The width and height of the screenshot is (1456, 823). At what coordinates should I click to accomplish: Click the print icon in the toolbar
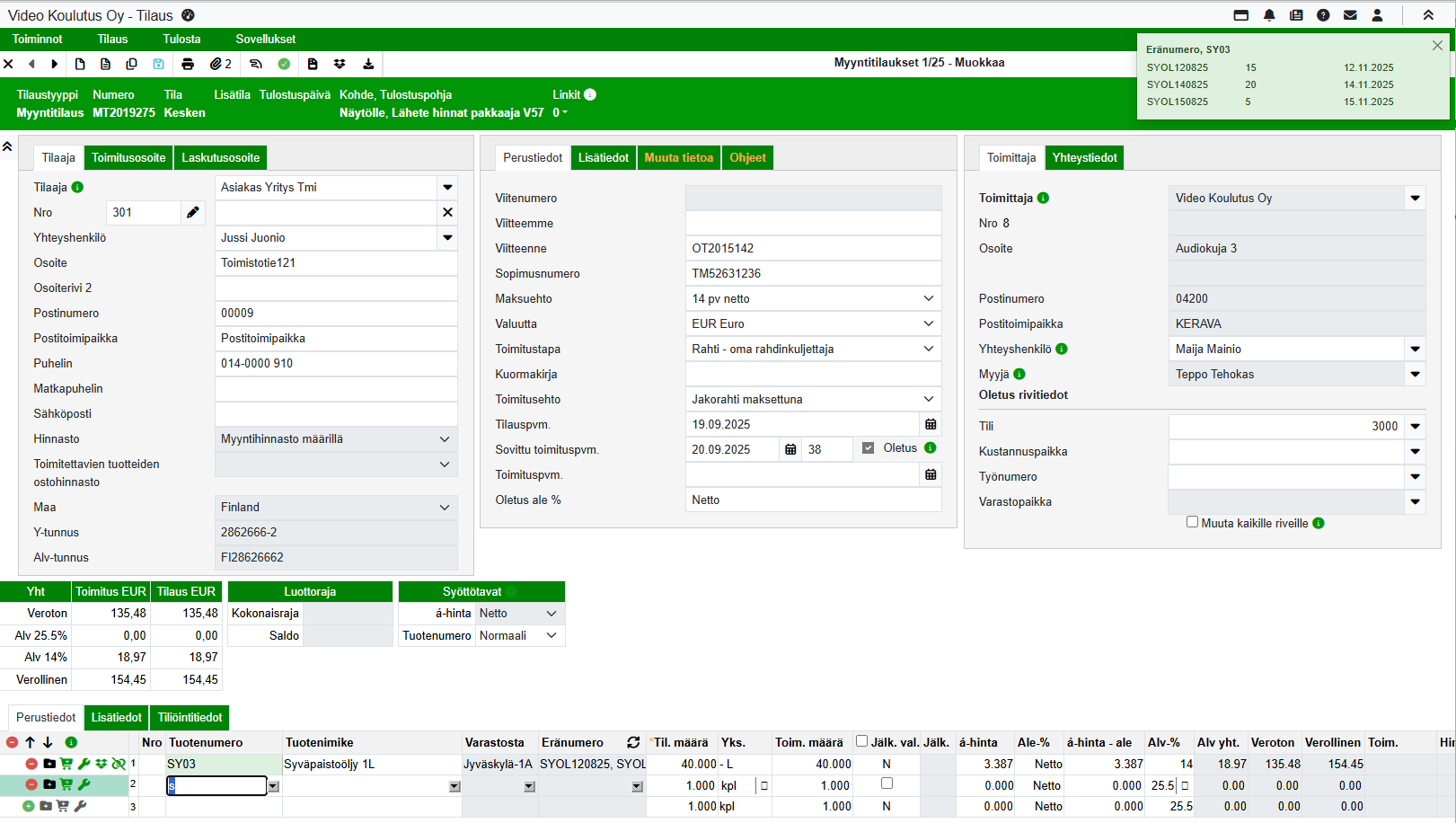pyautogui.click(x=188, y=64)
